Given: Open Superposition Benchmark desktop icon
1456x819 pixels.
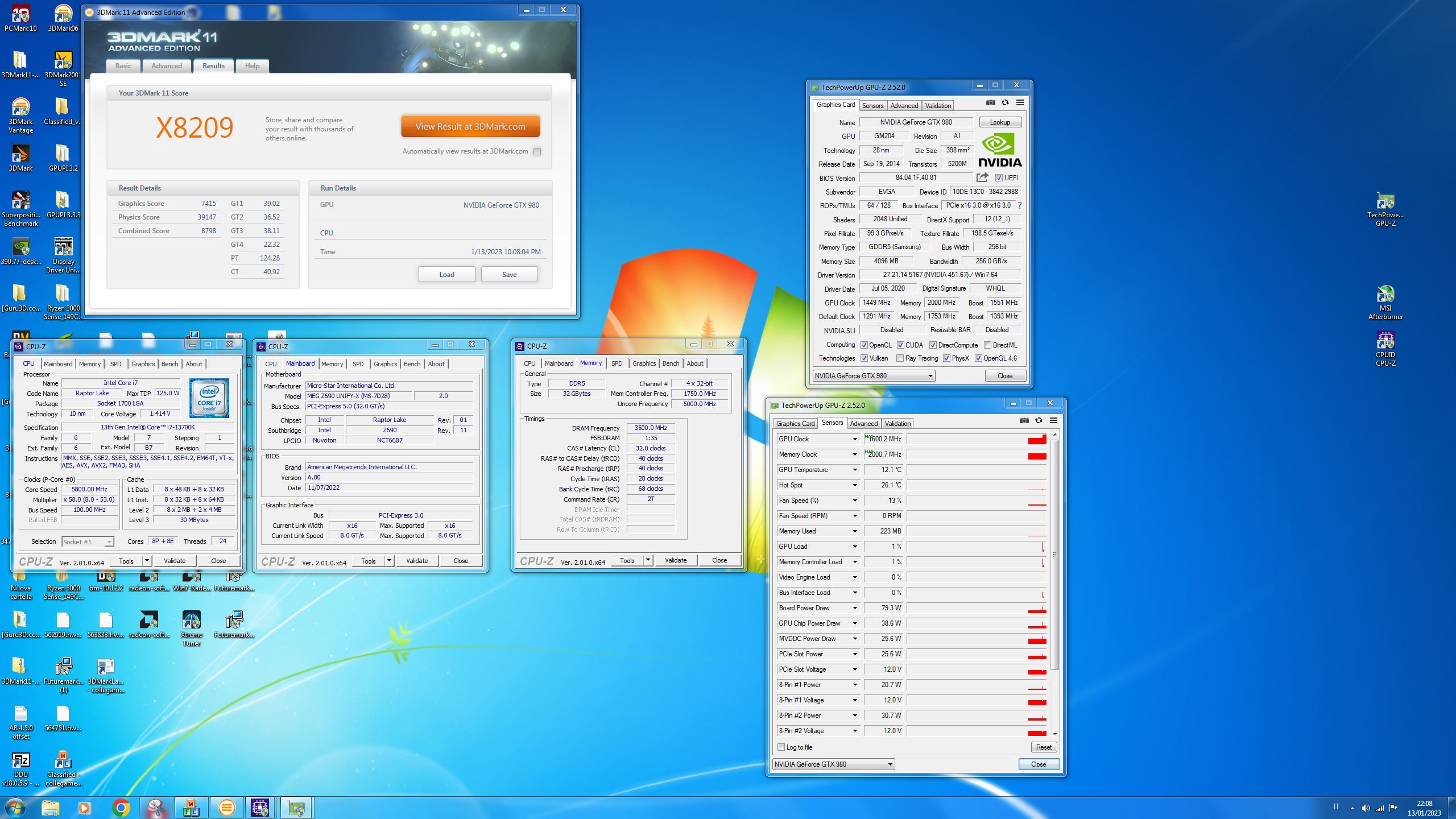Looking at the screenshot, I should click(x=20, y=209).
